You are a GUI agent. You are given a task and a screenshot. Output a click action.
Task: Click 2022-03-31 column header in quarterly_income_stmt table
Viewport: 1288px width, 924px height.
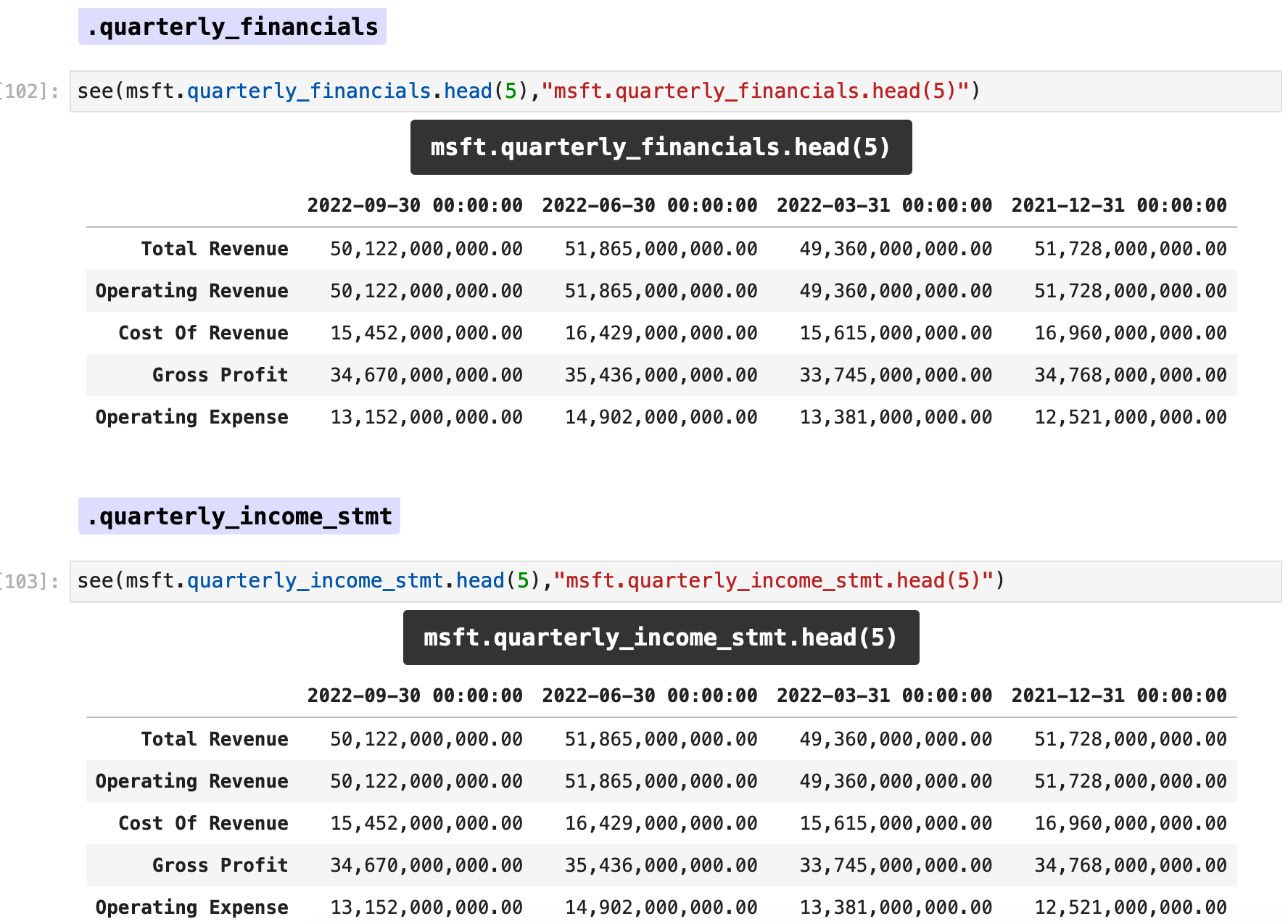coord(885,696)
